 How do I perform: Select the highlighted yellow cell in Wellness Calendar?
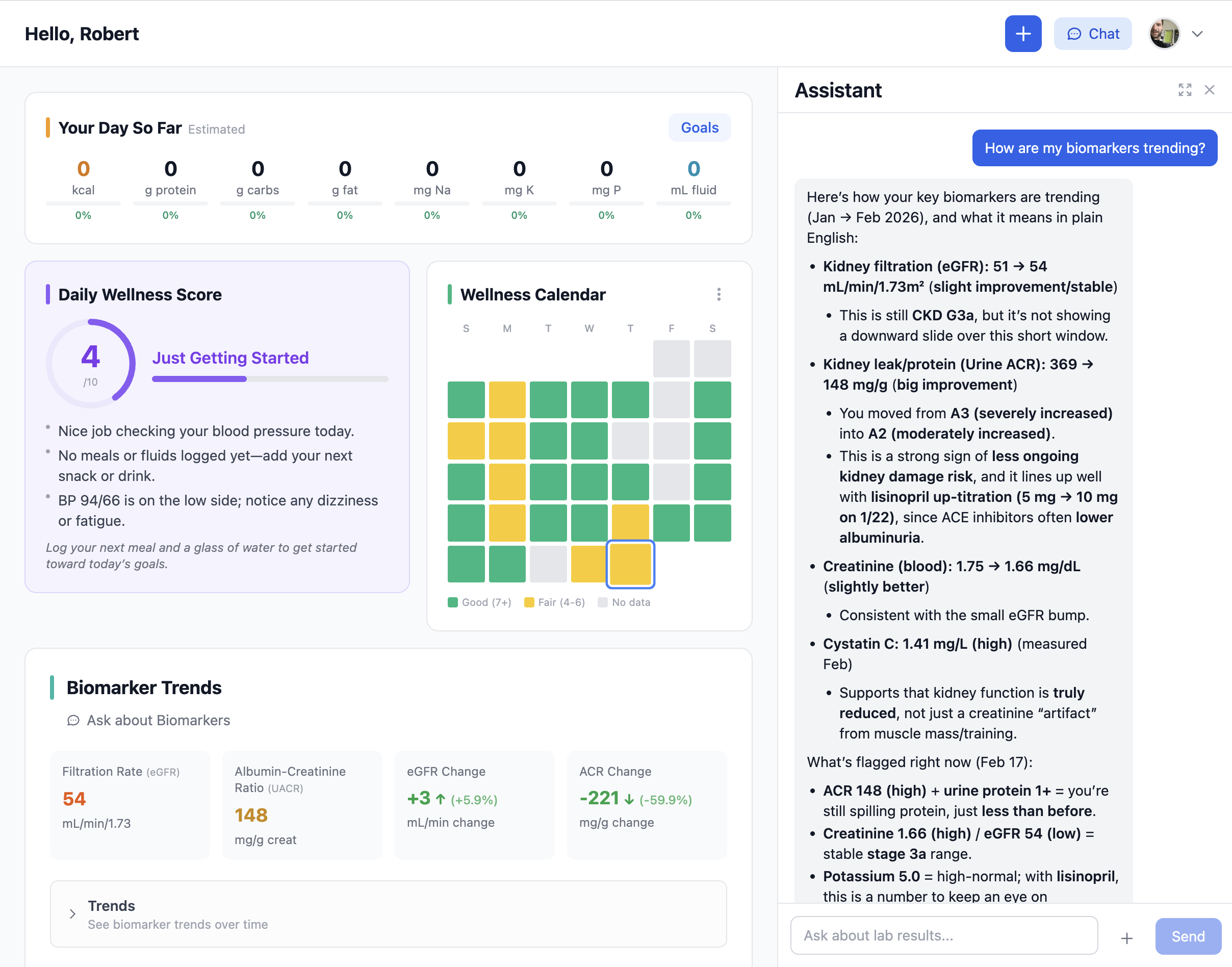tap(630, 564)
